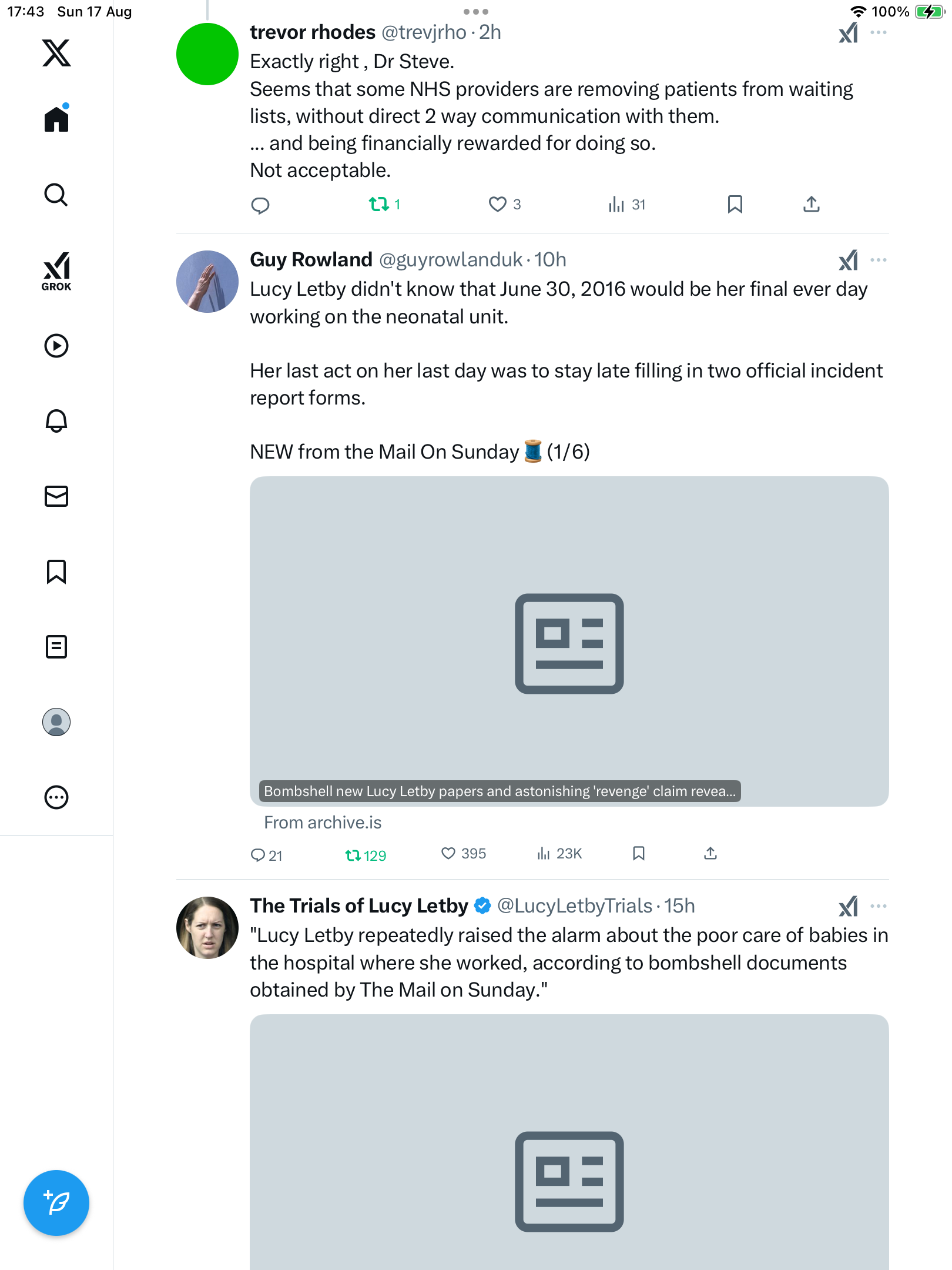
Task: Expand more options on Lucy Letby Trials post
Action: tap(879, 906)
